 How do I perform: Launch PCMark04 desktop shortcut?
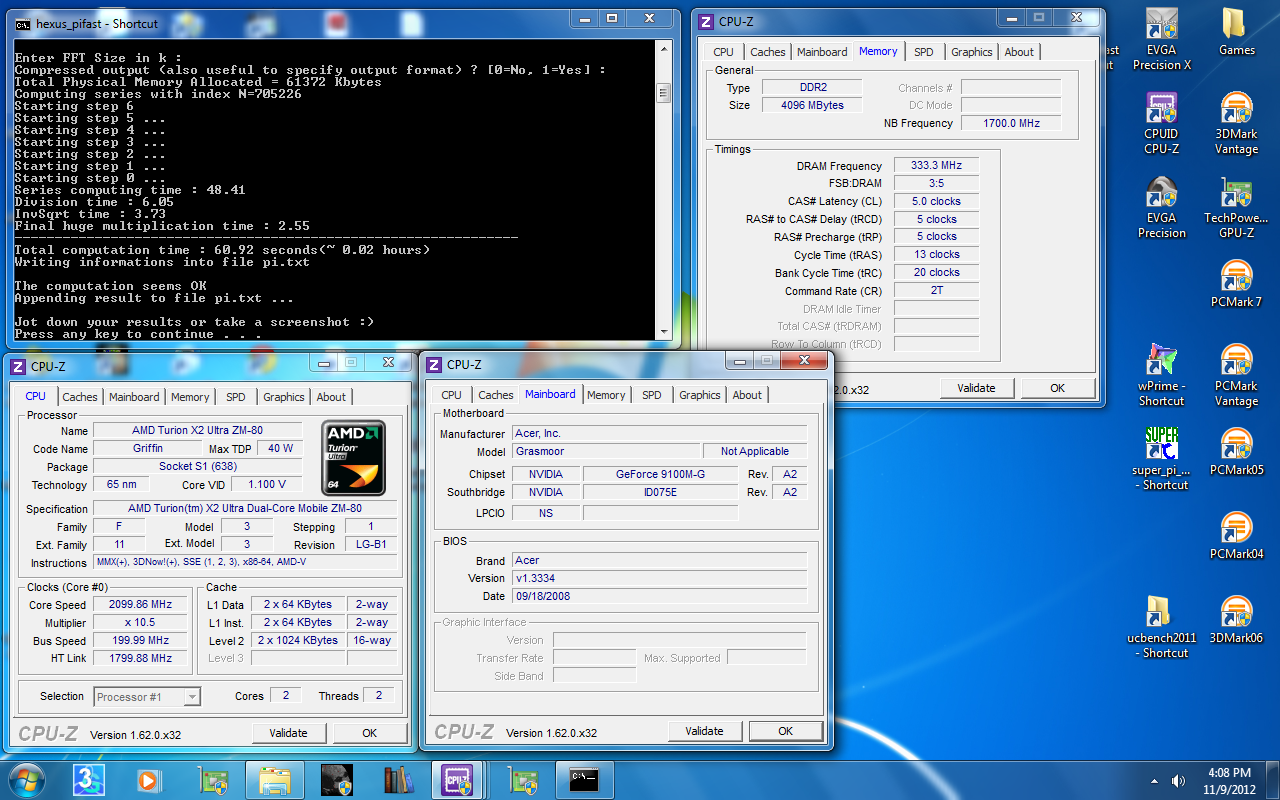[1236, 536]
